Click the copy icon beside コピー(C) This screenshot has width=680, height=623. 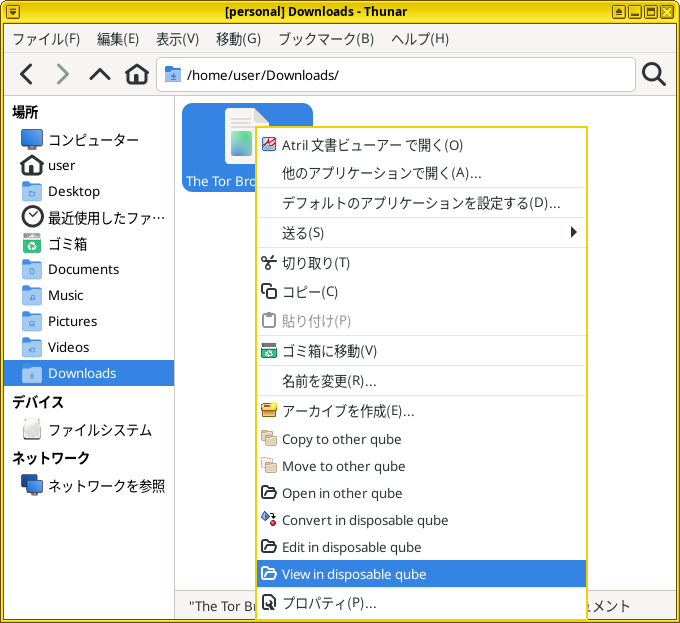[269, 291]
